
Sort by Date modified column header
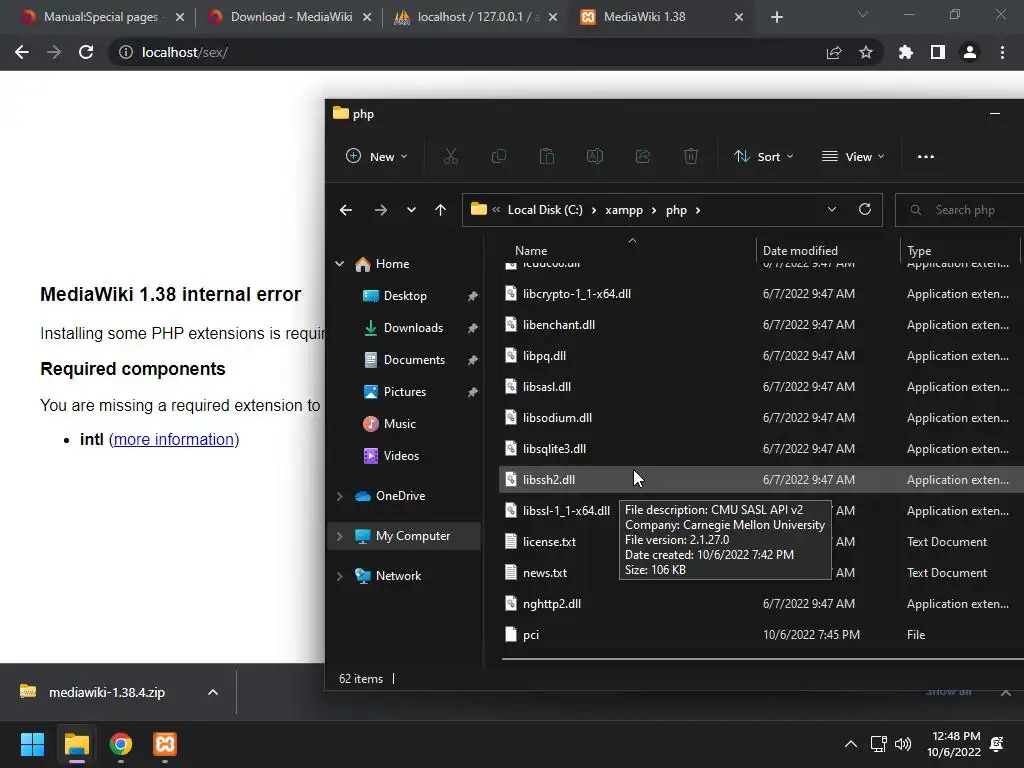[x=800, y=251]
